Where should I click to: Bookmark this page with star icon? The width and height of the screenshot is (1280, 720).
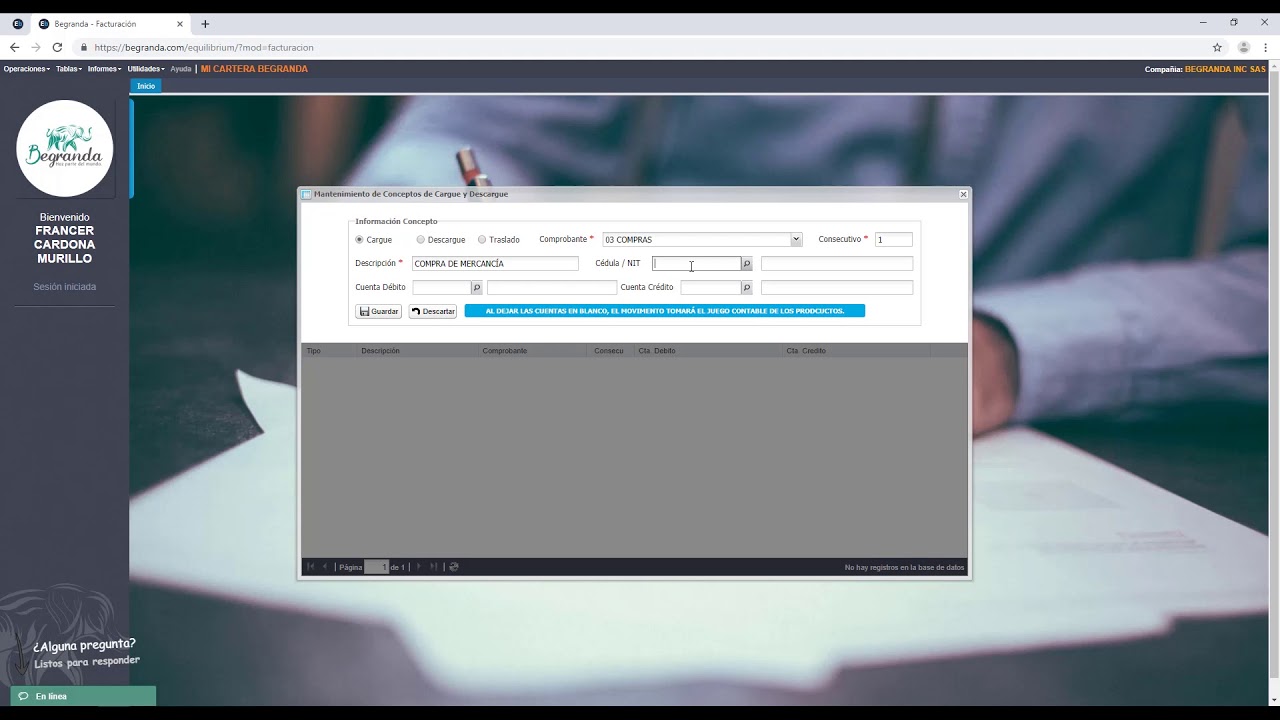[1217, 47]
